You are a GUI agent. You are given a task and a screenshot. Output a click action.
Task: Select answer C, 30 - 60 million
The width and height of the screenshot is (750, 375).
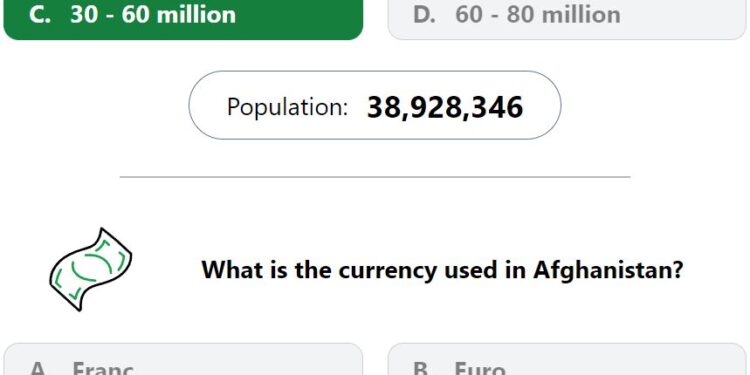tap(183, 20)
